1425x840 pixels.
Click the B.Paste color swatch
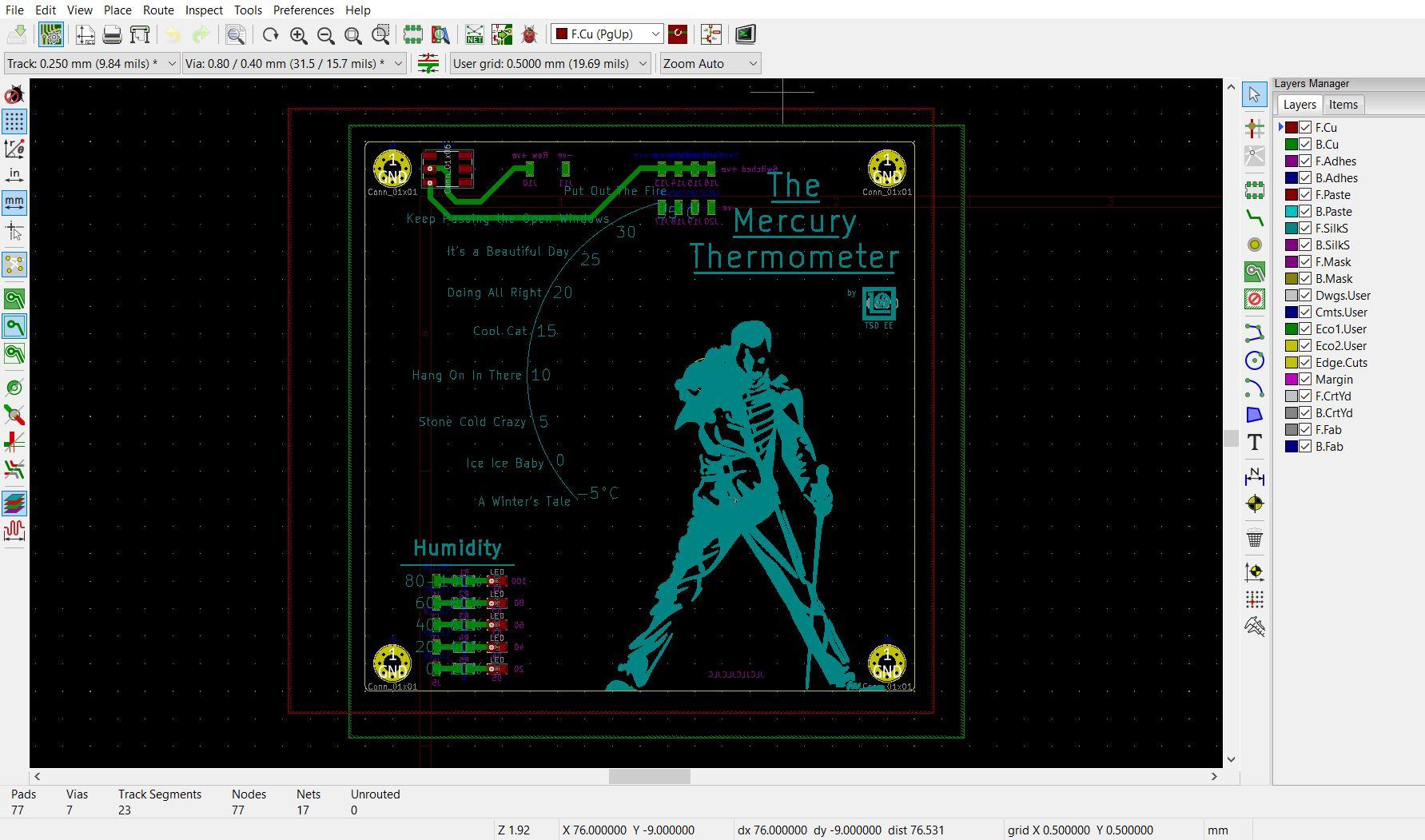pyautogui.click(x=1291, y=211)
